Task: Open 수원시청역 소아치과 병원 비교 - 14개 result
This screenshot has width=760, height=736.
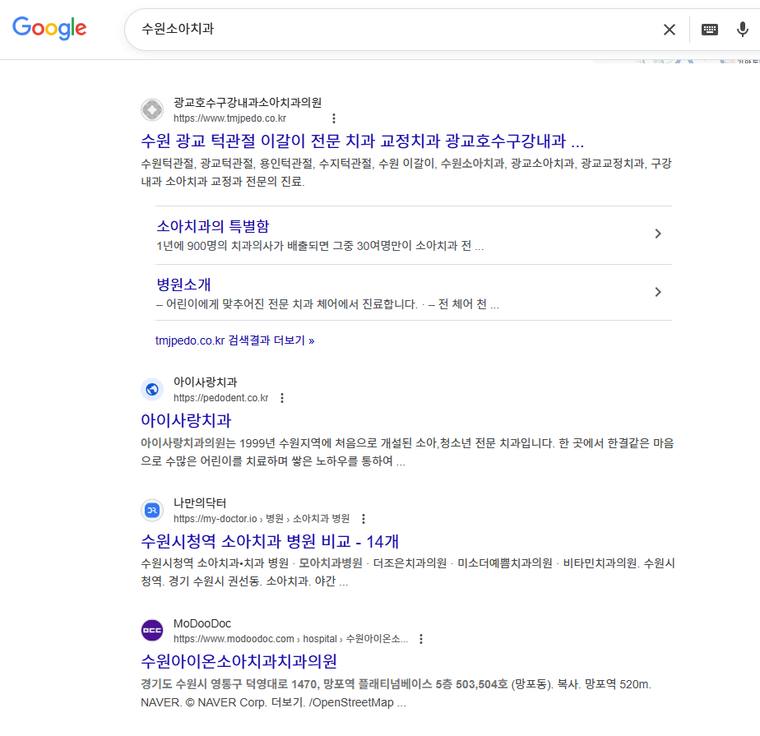Action: point(270,541)
